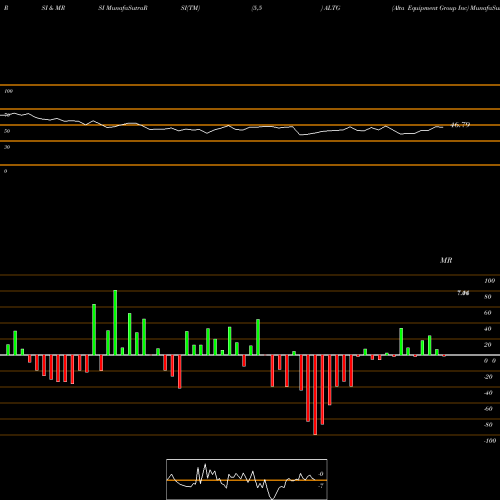Click the 100 label on RSI axis

point(9,91)
